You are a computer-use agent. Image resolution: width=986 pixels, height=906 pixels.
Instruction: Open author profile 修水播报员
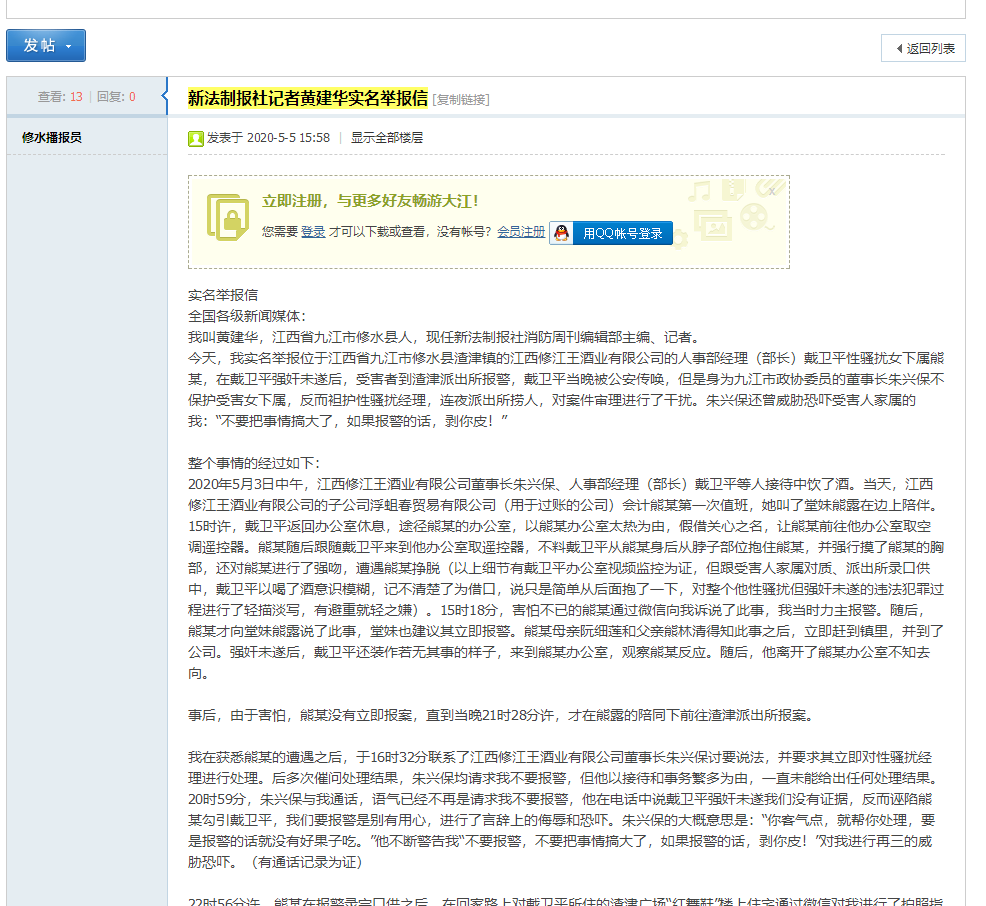(52, 137)
